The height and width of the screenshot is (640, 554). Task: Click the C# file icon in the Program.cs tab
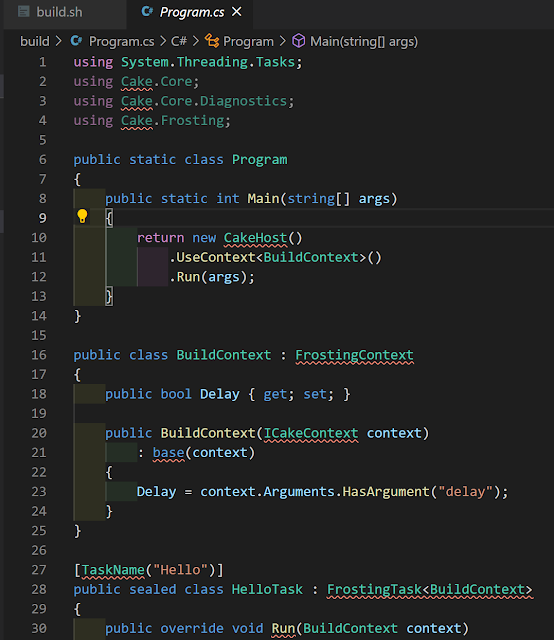click(147, 11)
